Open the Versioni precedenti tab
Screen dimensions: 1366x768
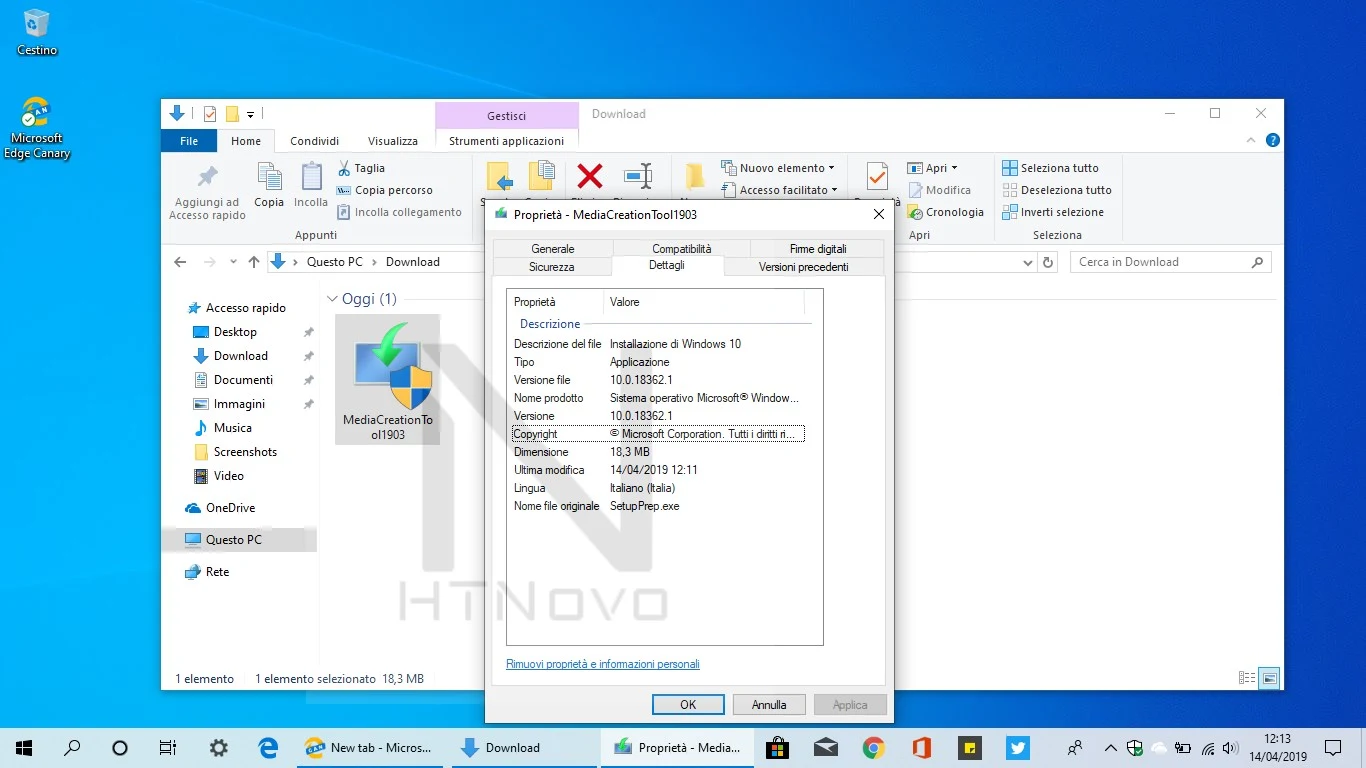point(804,267)
